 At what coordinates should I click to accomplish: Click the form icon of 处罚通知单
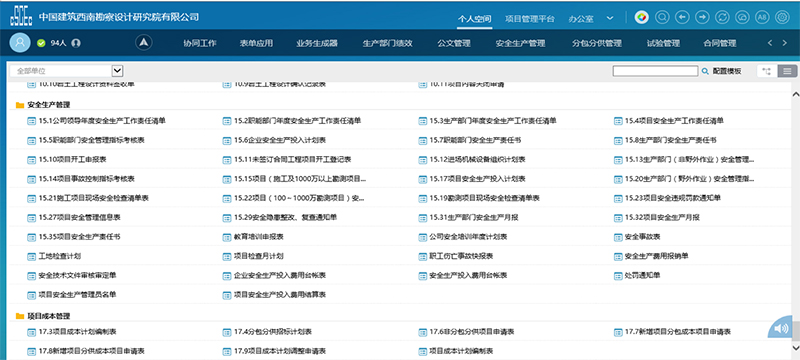pos(618,275)
